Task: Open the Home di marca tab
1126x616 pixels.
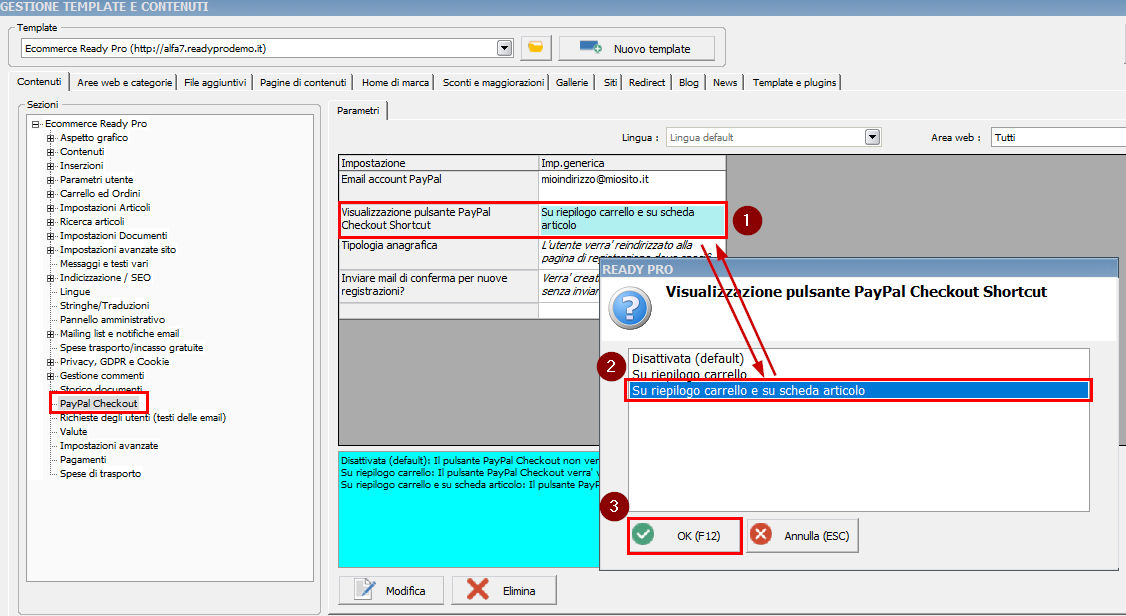Action: click(395, 83)
